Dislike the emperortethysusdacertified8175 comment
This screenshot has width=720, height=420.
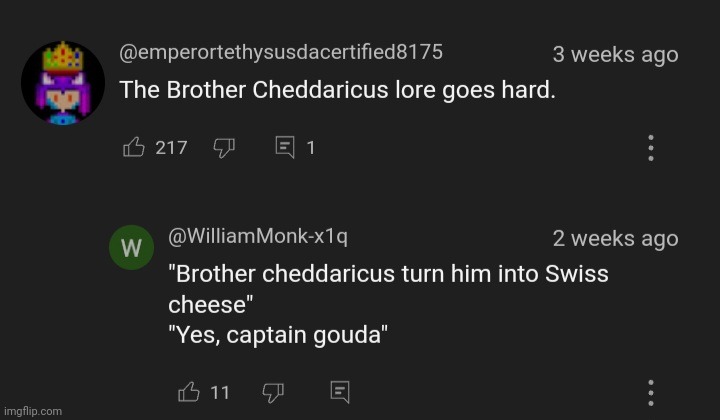click(224, 148)
